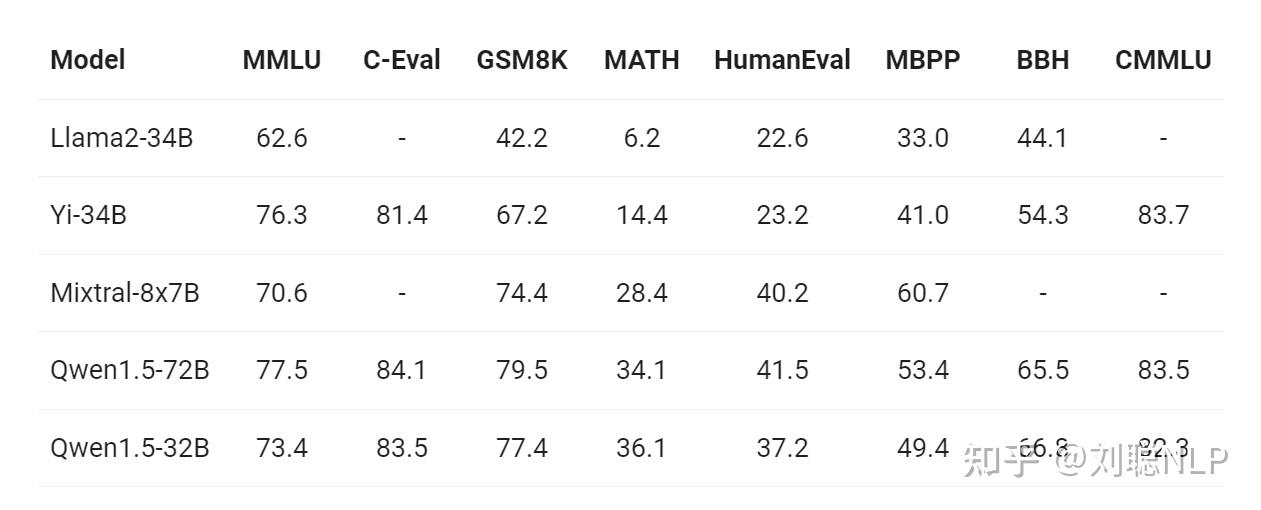Select the C-Eval column header
Viewport: 1261px width, 510px height.
tap(402, 60)
